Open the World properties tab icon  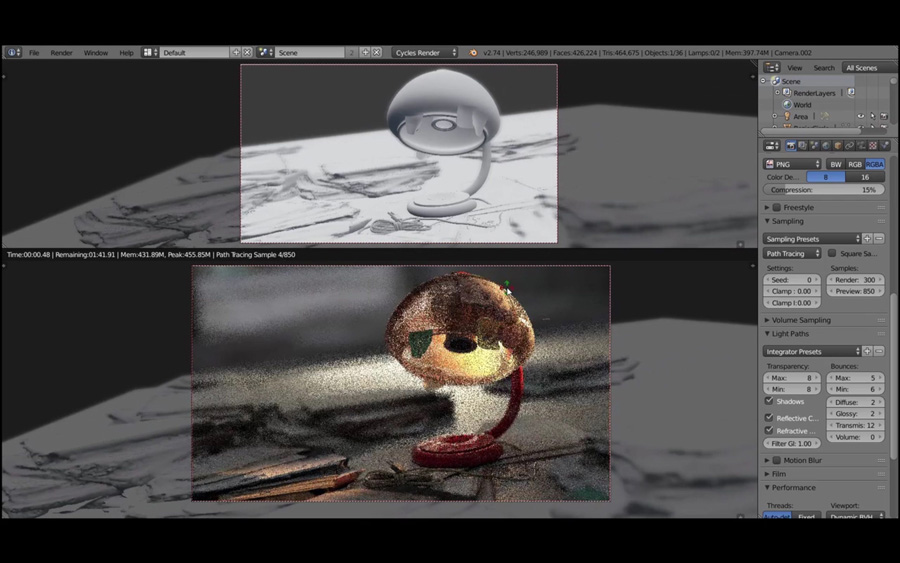tap(826, 146)
